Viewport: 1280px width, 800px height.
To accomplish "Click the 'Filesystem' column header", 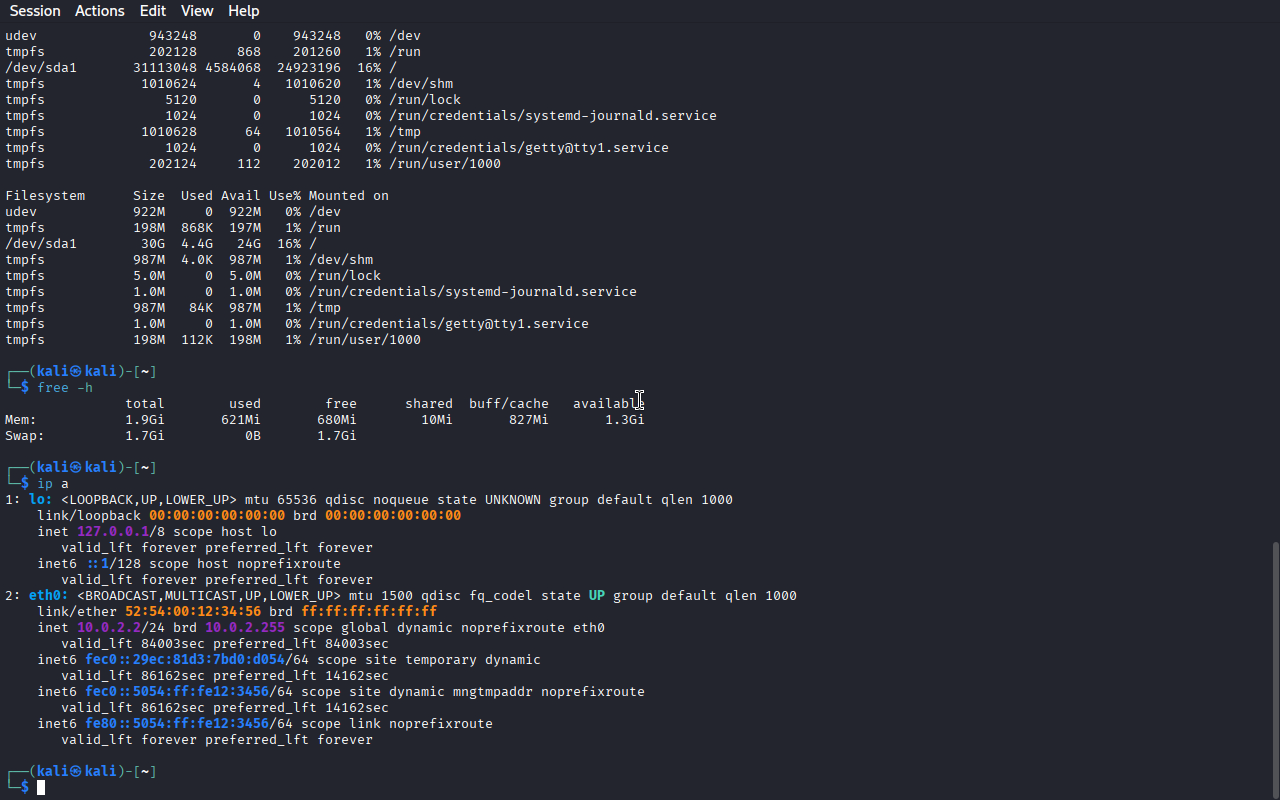I will point(45,196).
